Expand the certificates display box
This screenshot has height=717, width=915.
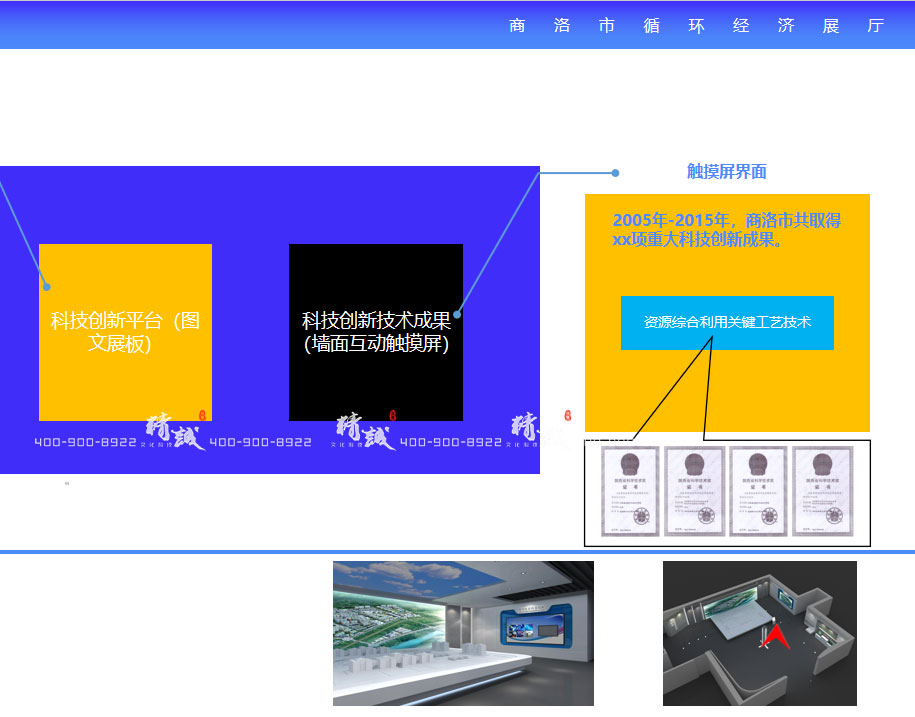tap(727, 493)
